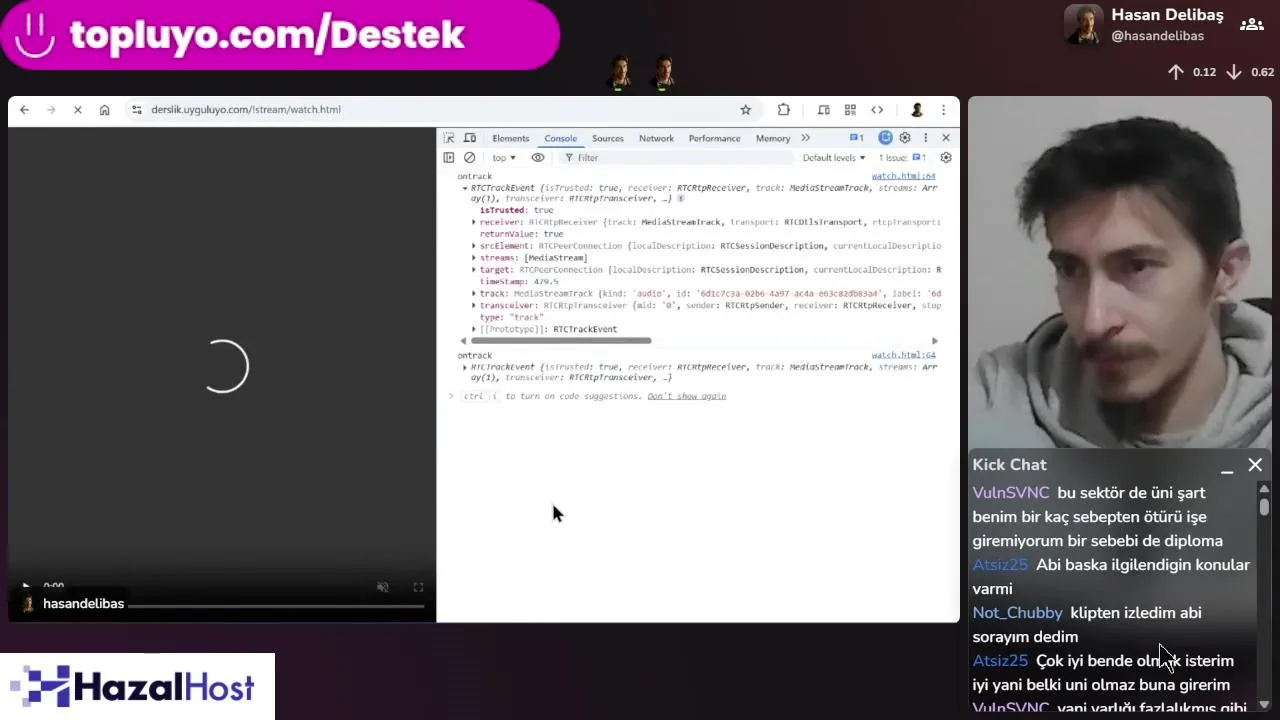
Task: Open DevTools customize three-dot menu
Action: pyautogui.click(x=925, y=138)
